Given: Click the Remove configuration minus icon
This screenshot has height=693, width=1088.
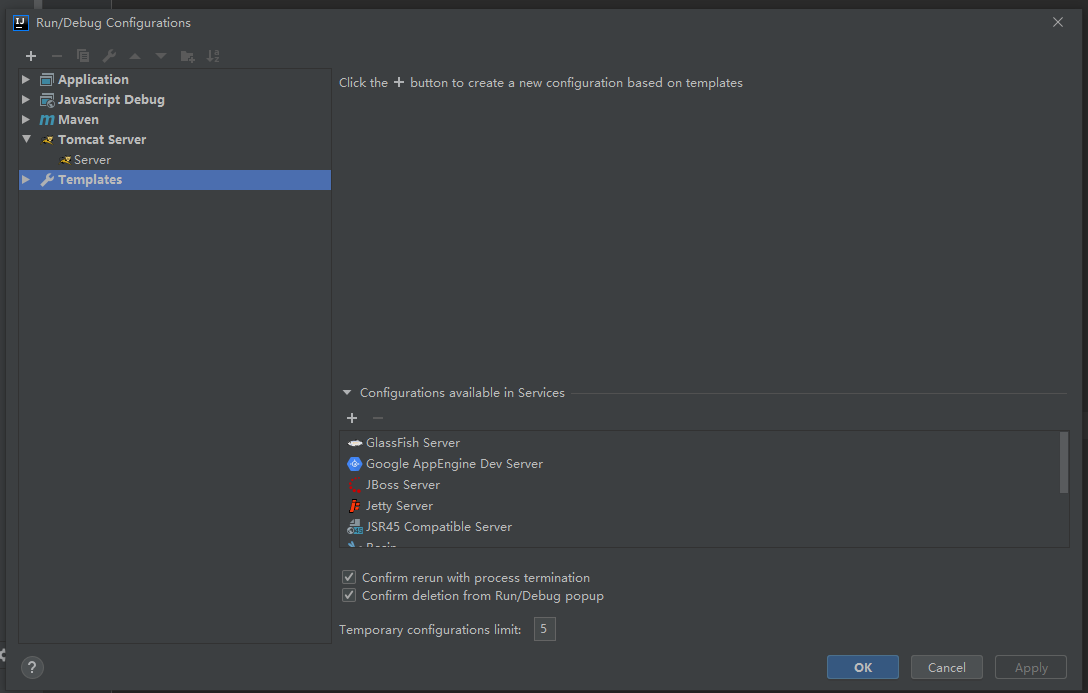Looking at the screenshot, I should [x=56, y=56].
